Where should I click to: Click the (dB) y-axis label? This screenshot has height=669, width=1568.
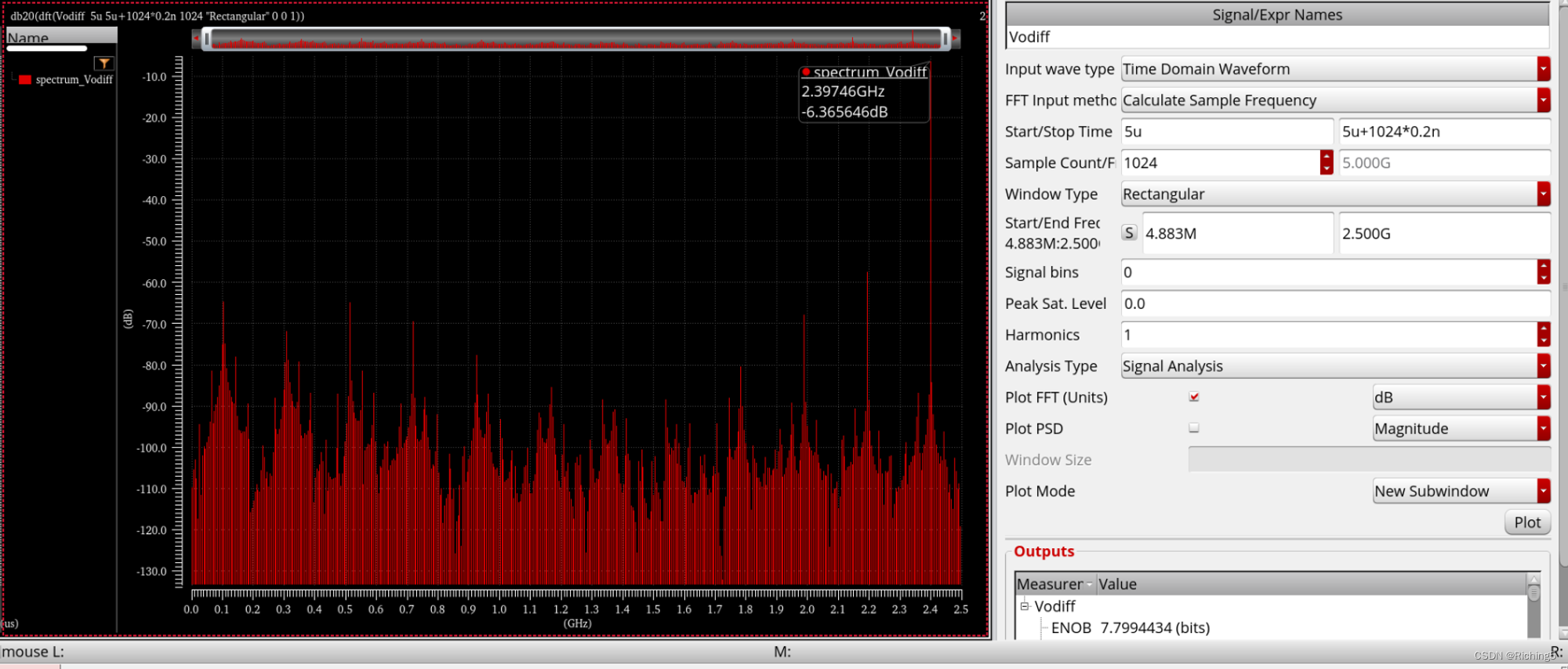(129, 318)
